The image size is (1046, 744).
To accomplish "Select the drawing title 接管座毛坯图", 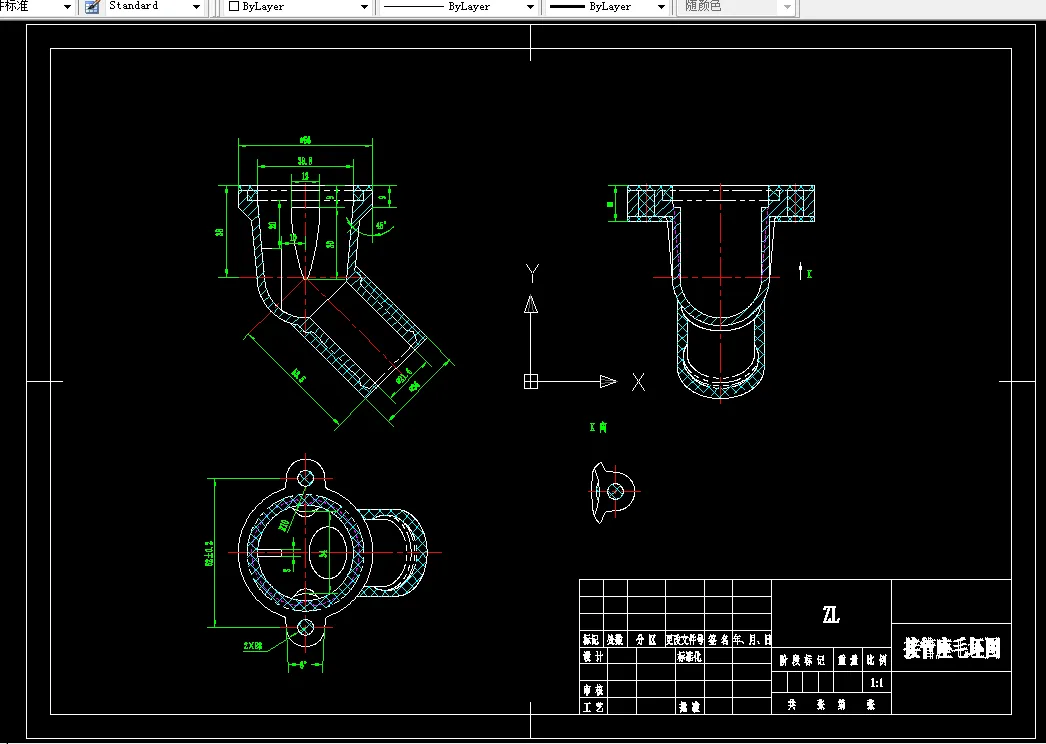I will point(952,648).
